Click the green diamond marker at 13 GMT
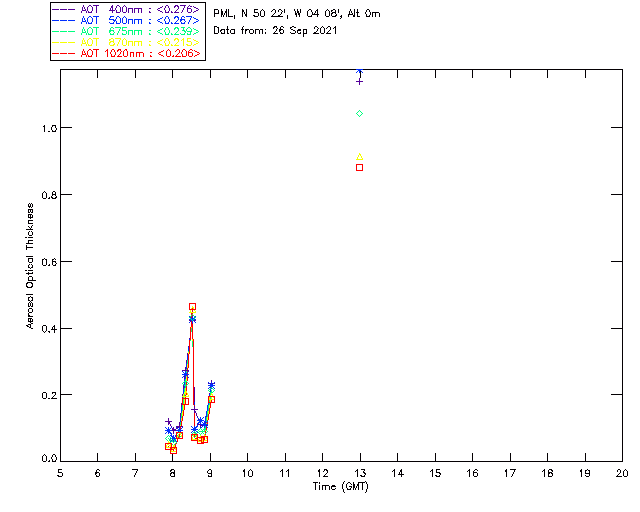Viewport: 640px width, 512px height. (x=359, y=114)
